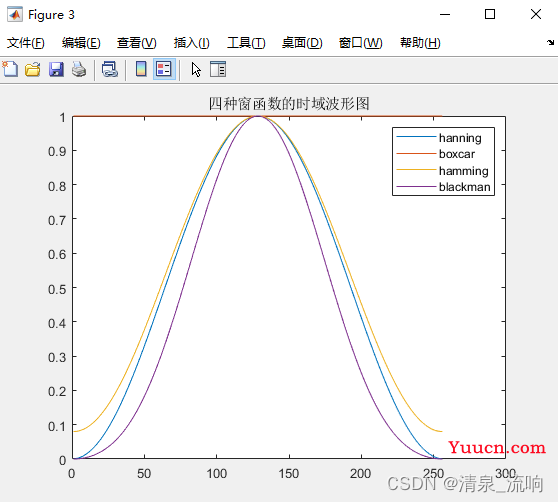The height and width of the screenshot is (502, 558).
Task: Insert a colorbar using the toolbar icon
Action: [x=141, y=69]
